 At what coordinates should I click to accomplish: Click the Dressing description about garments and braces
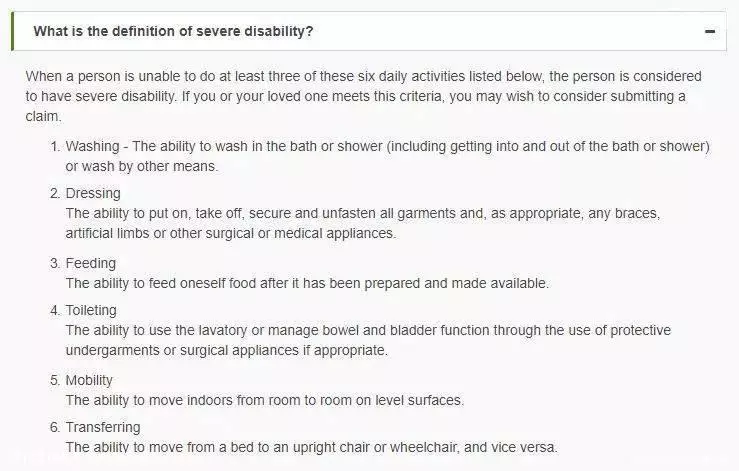(363, 223)
